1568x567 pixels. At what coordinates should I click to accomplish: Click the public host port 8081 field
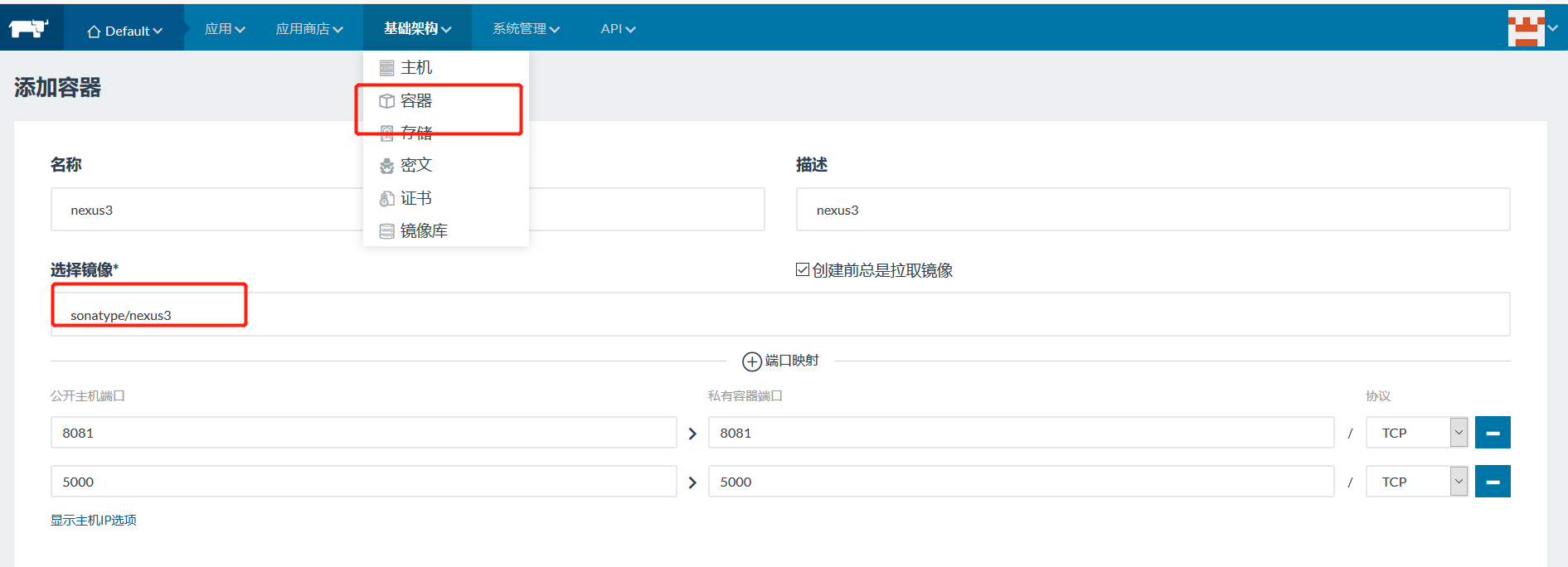coord(364,433)
